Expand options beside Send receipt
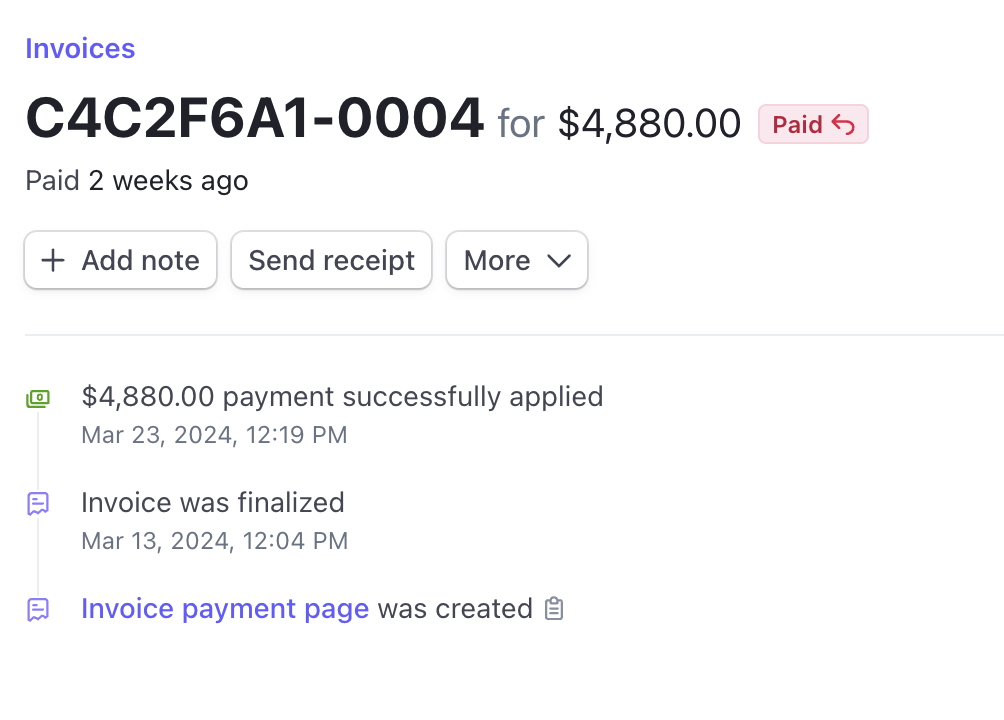1004x720 pixels. [517, 260]
